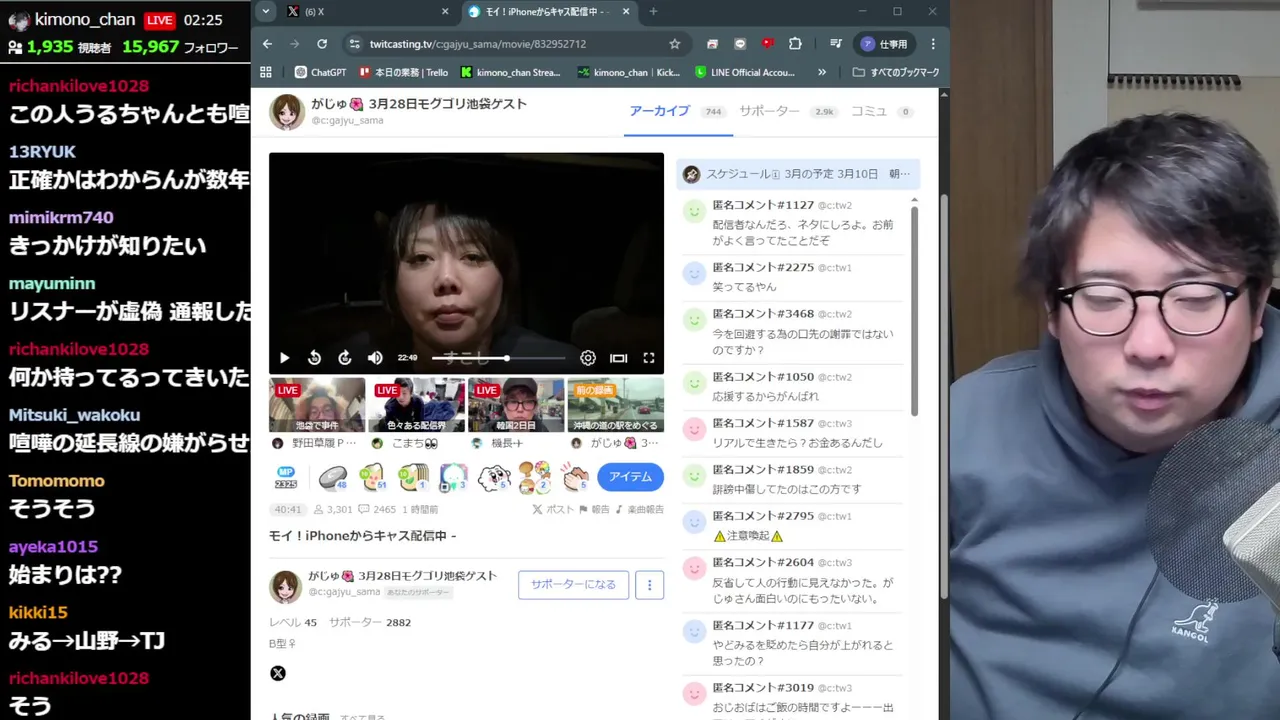Go back in browser
The height and width of the screenshot is (720, 1280).
click(267, 44)
